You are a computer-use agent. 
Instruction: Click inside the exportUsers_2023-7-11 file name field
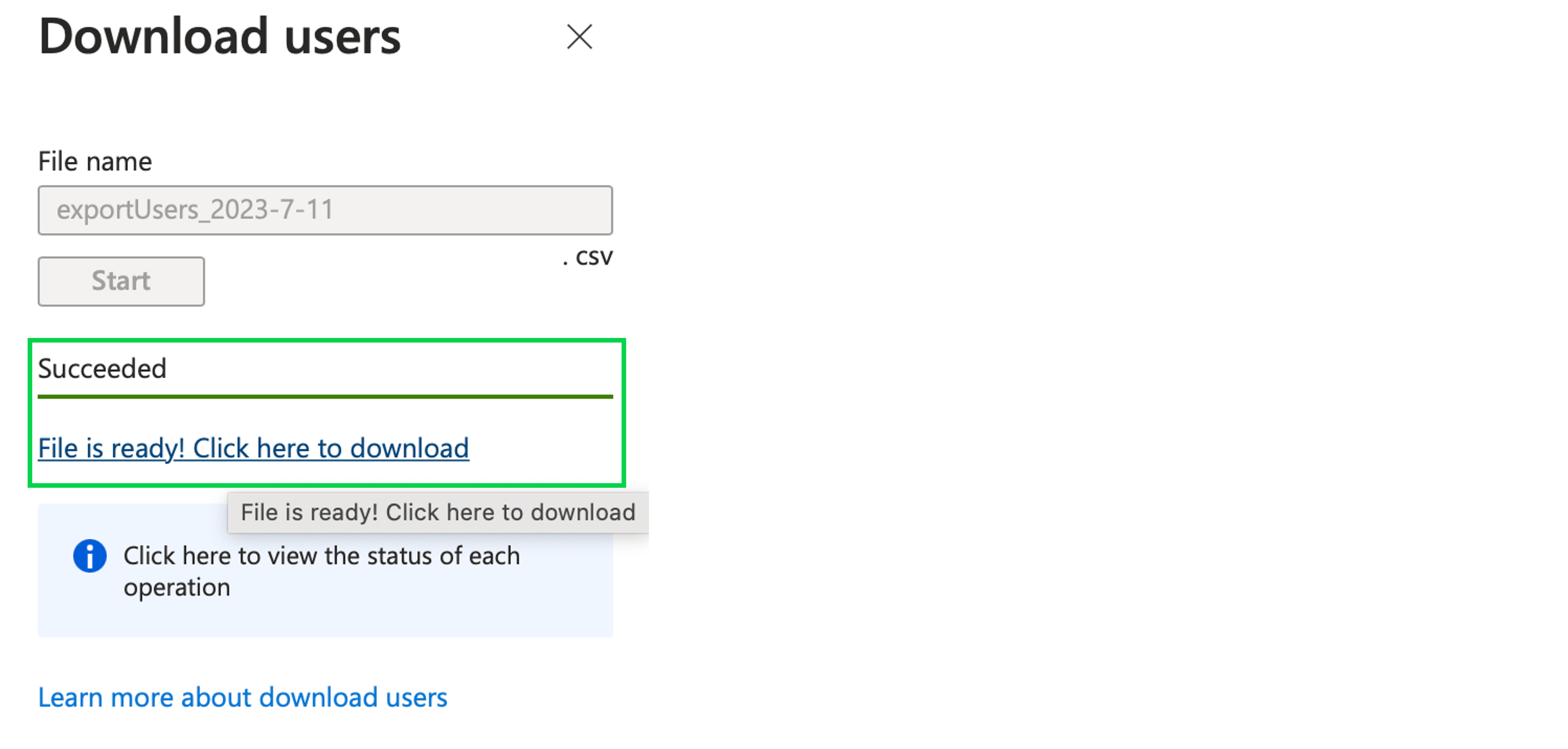click(x=324, y=210)
